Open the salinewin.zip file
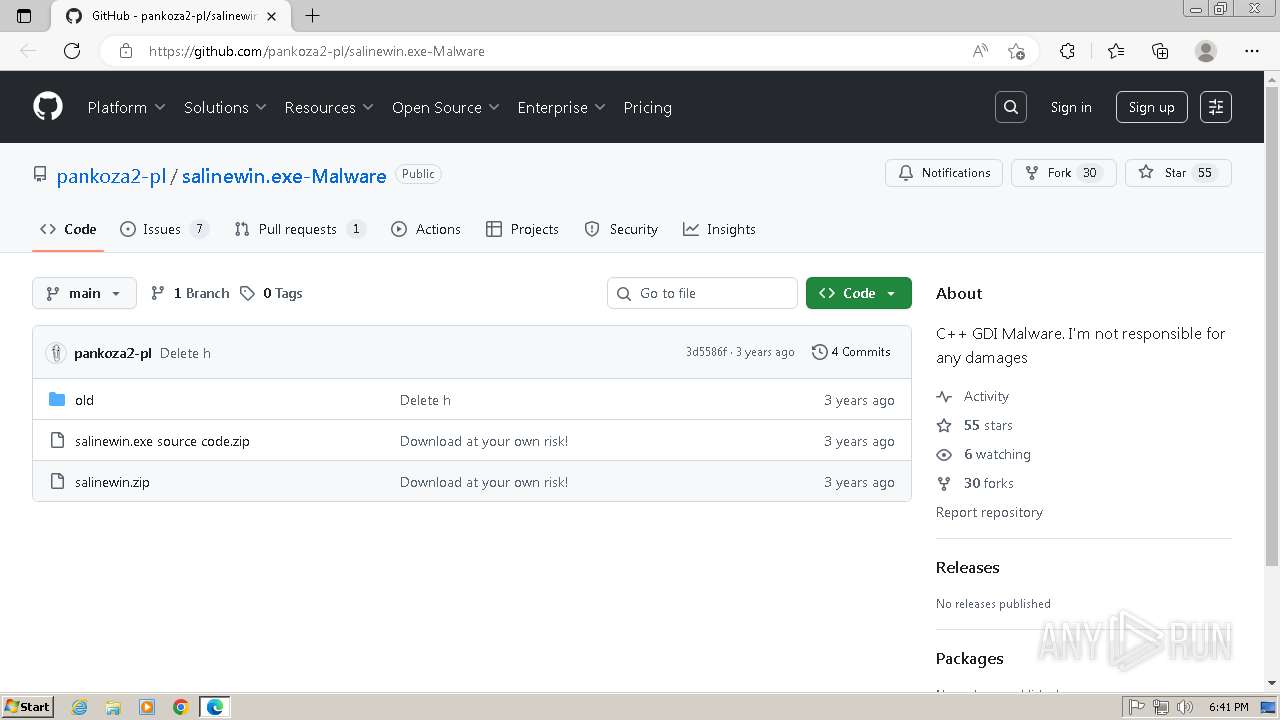Screen dimensions: 1280x720 [x=112, y=482]
